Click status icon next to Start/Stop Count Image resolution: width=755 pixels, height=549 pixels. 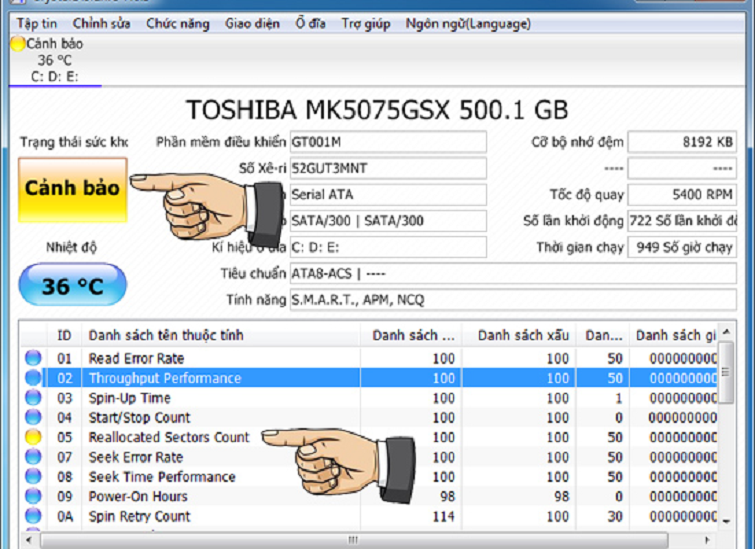click(33, 417)
